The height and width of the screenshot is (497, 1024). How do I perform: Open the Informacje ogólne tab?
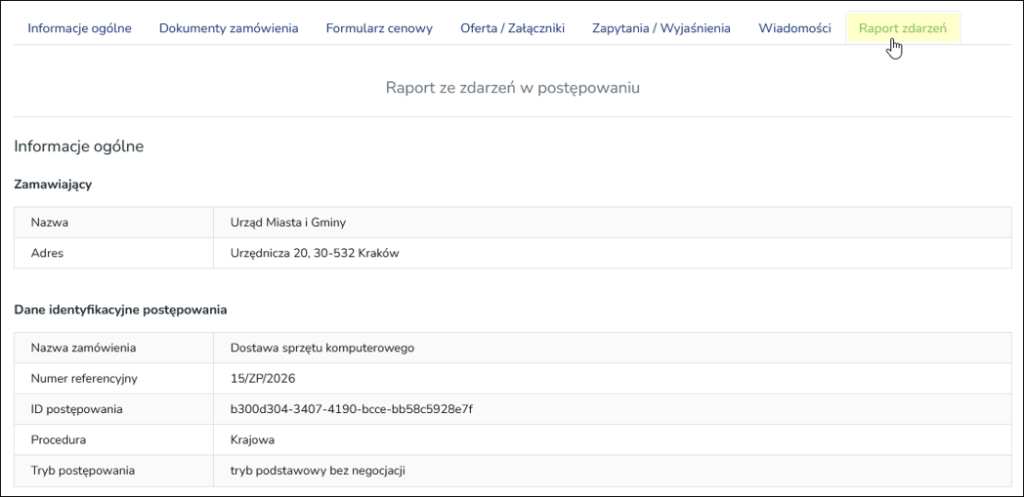tap(79, 28)
